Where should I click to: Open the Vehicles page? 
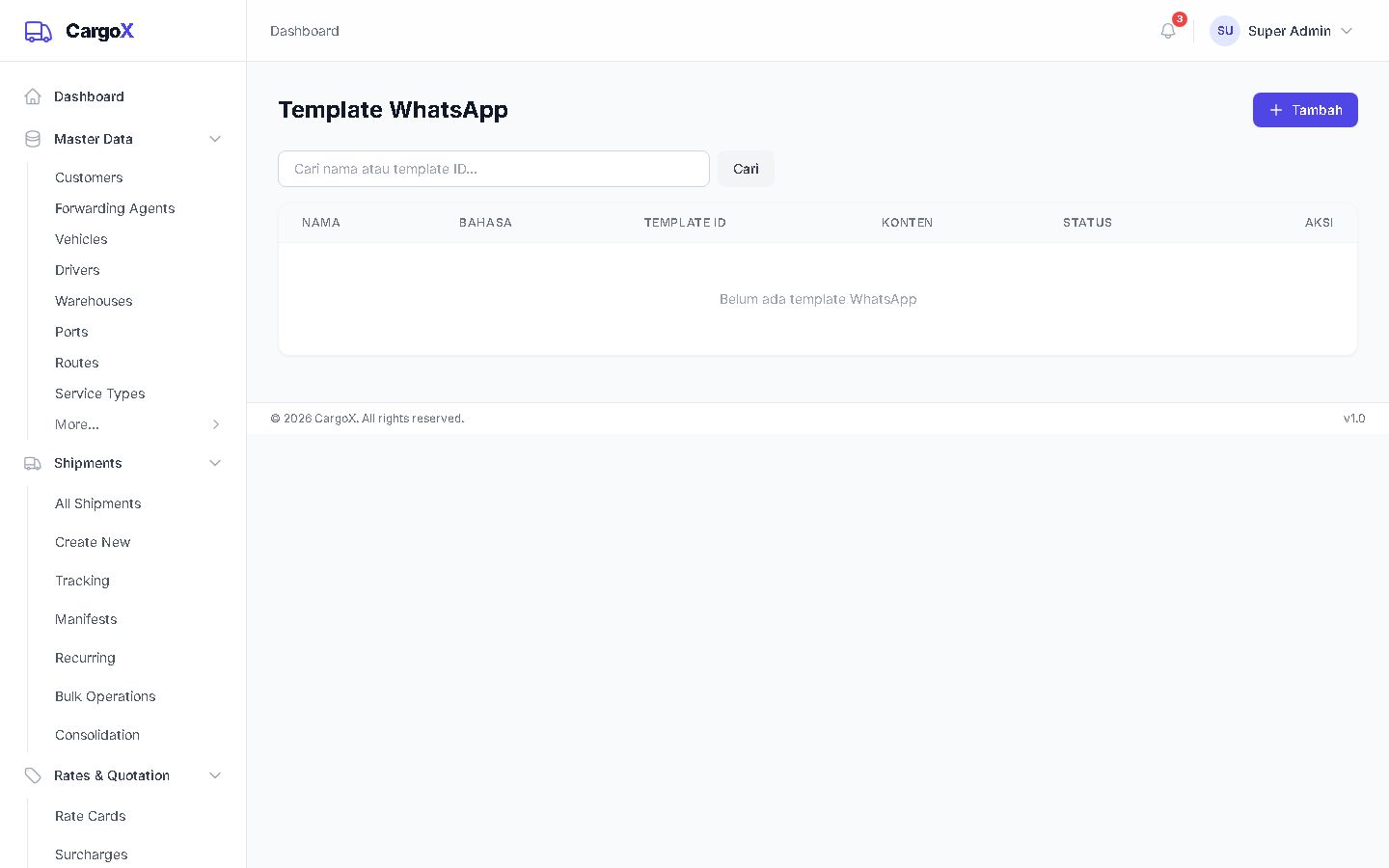(x=81, y=239)
